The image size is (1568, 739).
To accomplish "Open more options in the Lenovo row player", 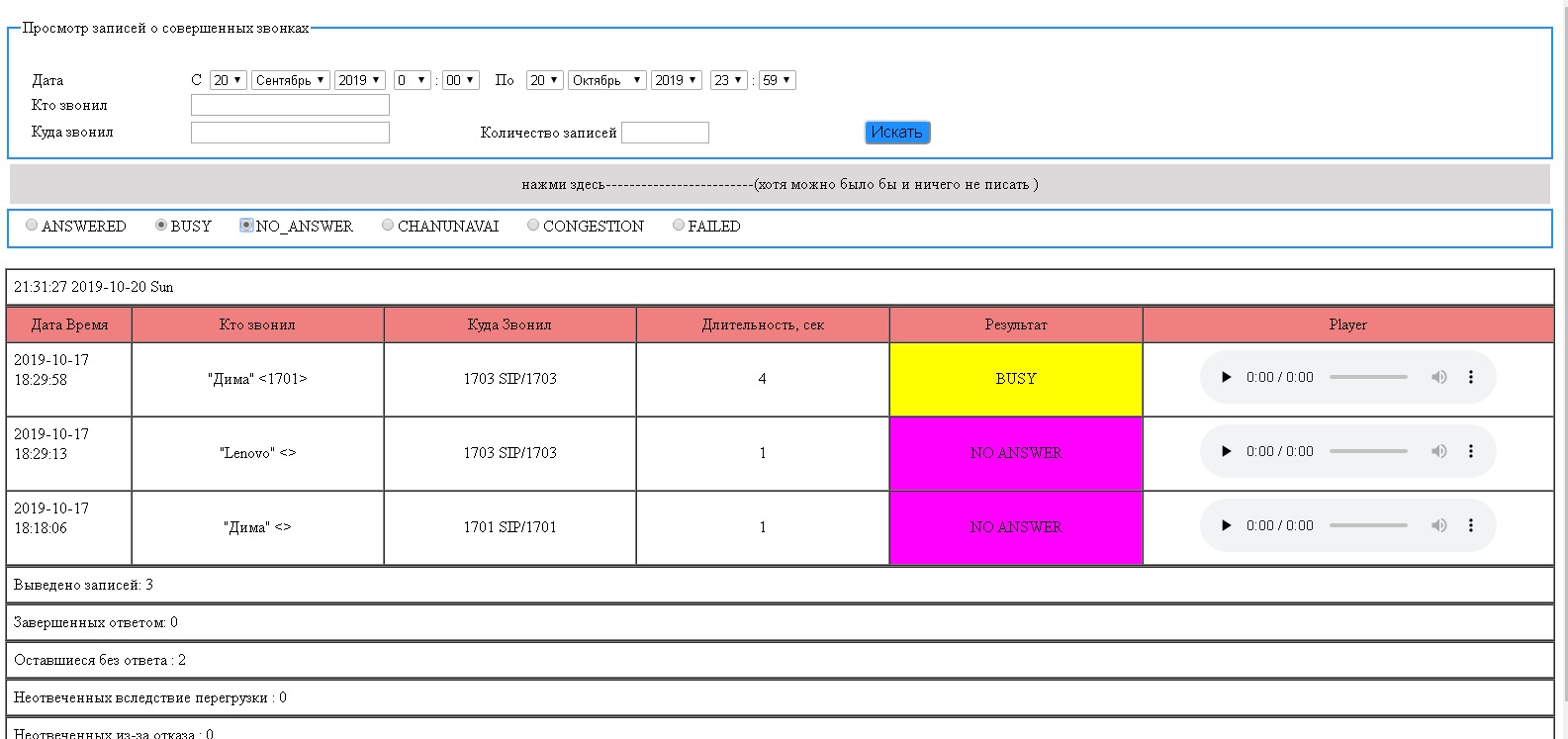I will tap(1471, 451).
